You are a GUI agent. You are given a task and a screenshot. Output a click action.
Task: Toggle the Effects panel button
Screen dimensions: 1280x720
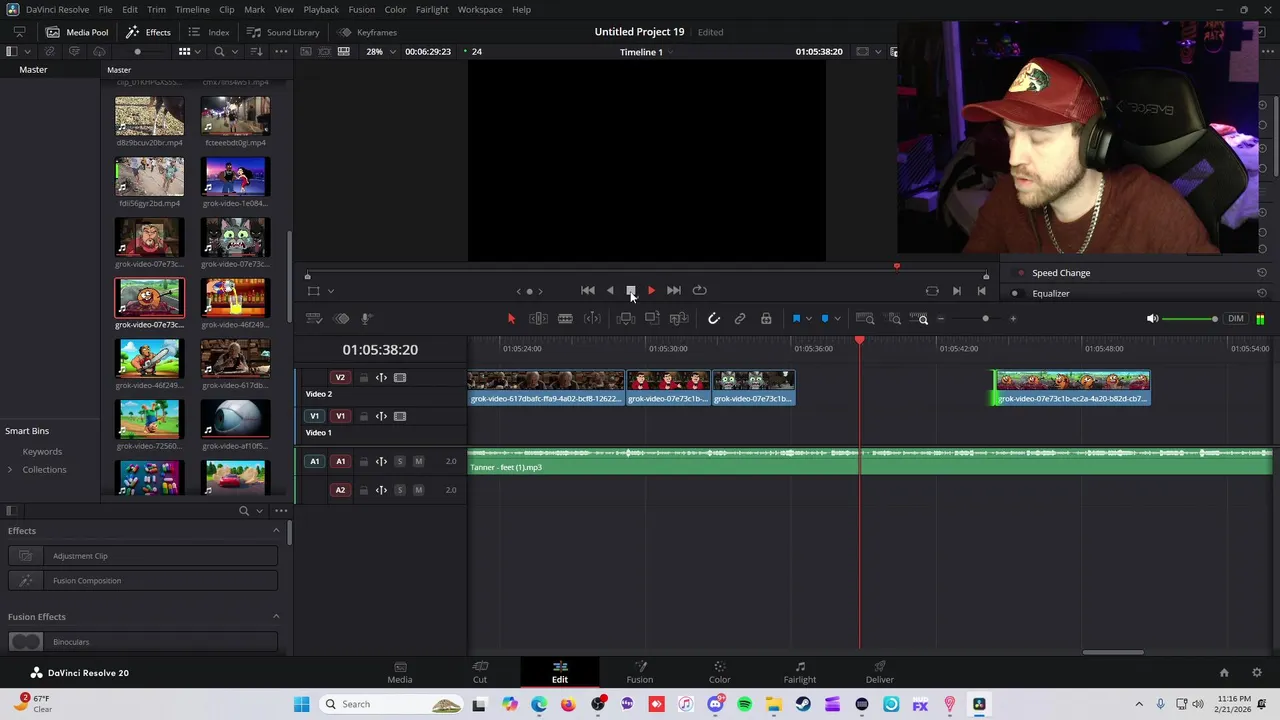click(x=149, y=32)
